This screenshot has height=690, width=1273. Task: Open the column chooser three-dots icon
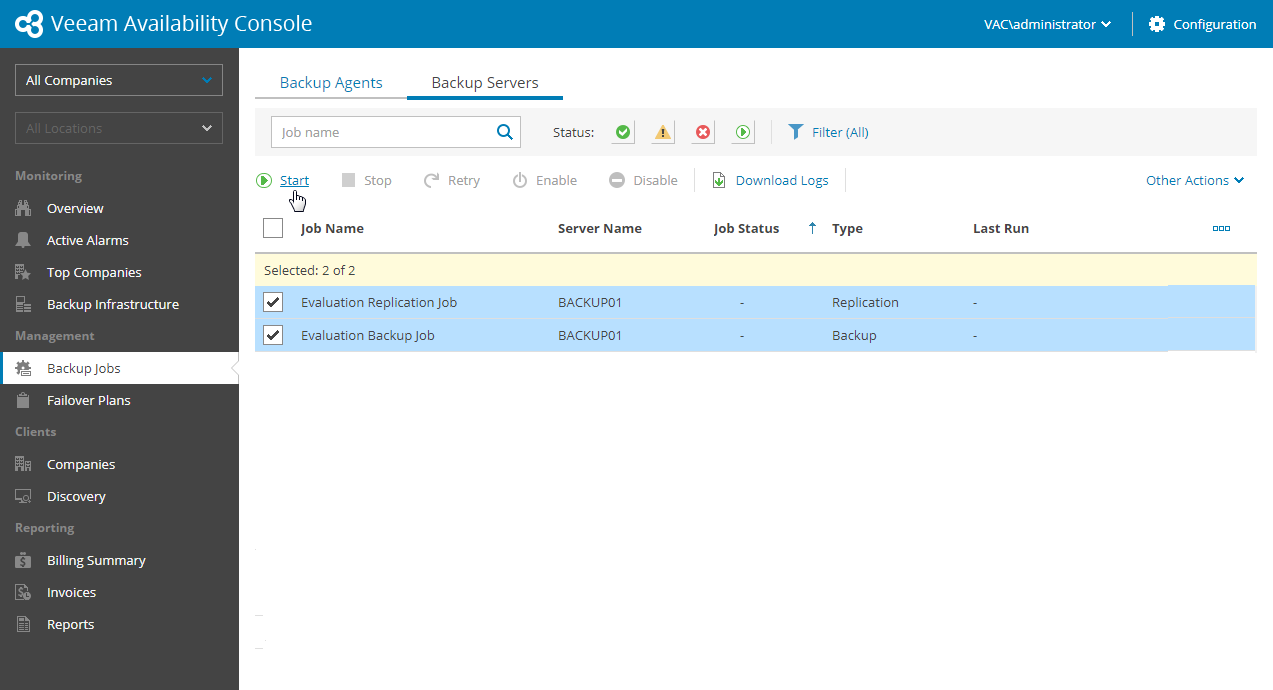click(1221, 229)
